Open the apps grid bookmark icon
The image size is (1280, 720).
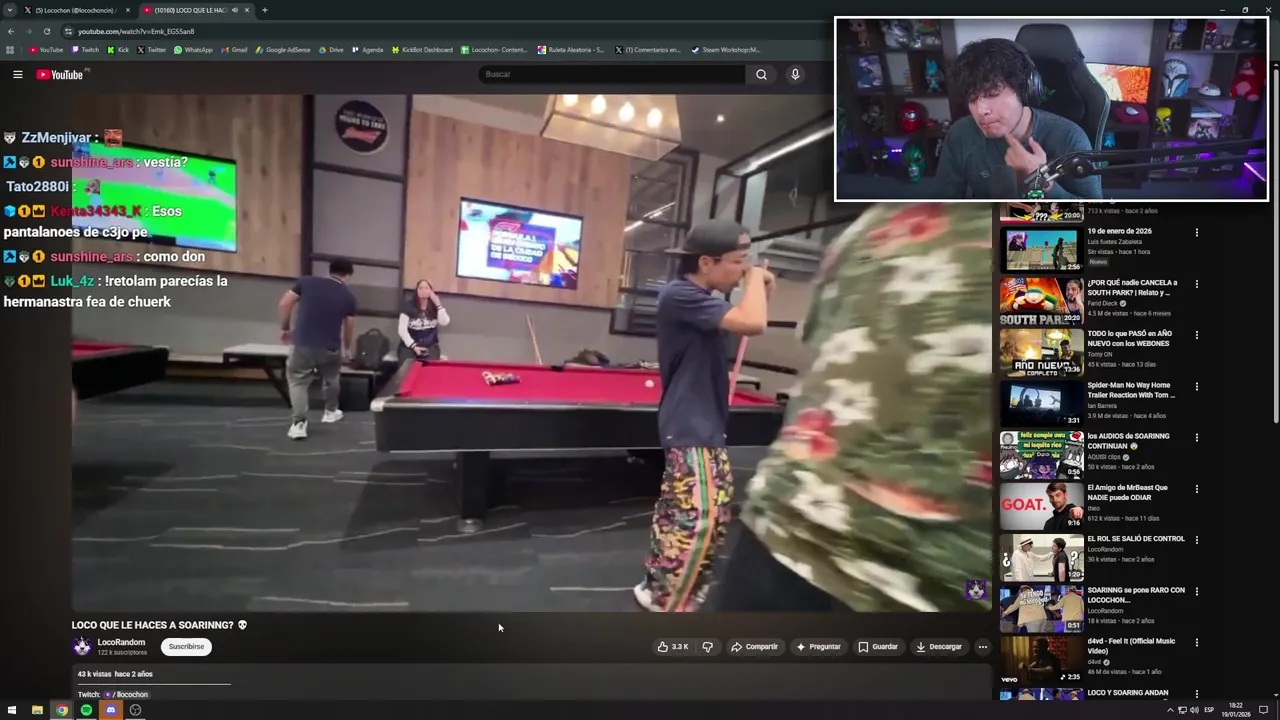(10, 50)
